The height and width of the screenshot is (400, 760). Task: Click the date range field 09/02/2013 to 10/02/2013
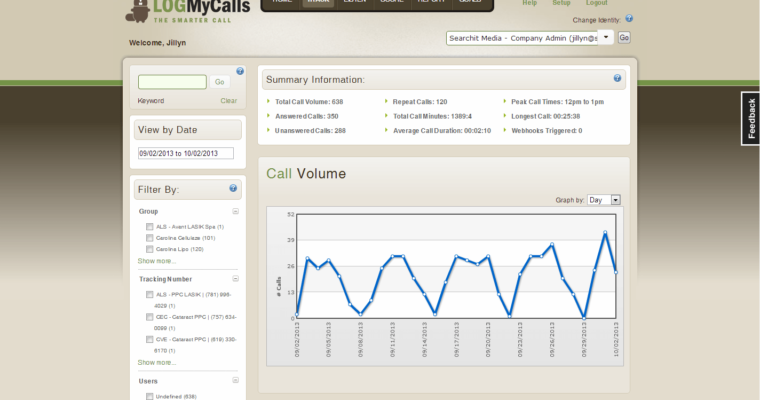pos(186,153)
